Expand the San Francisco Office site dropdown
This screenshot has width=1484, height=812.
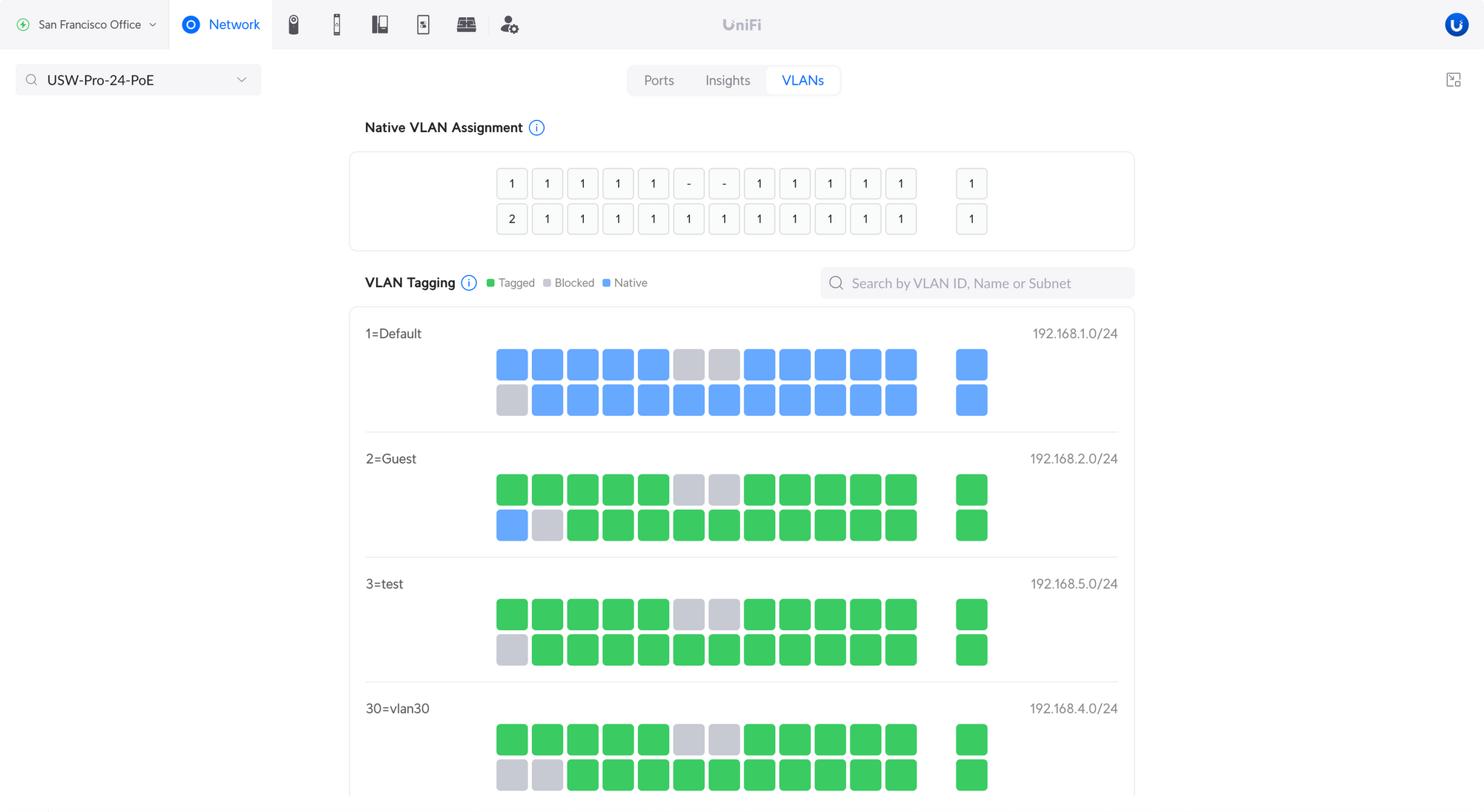tap(88, 24)
